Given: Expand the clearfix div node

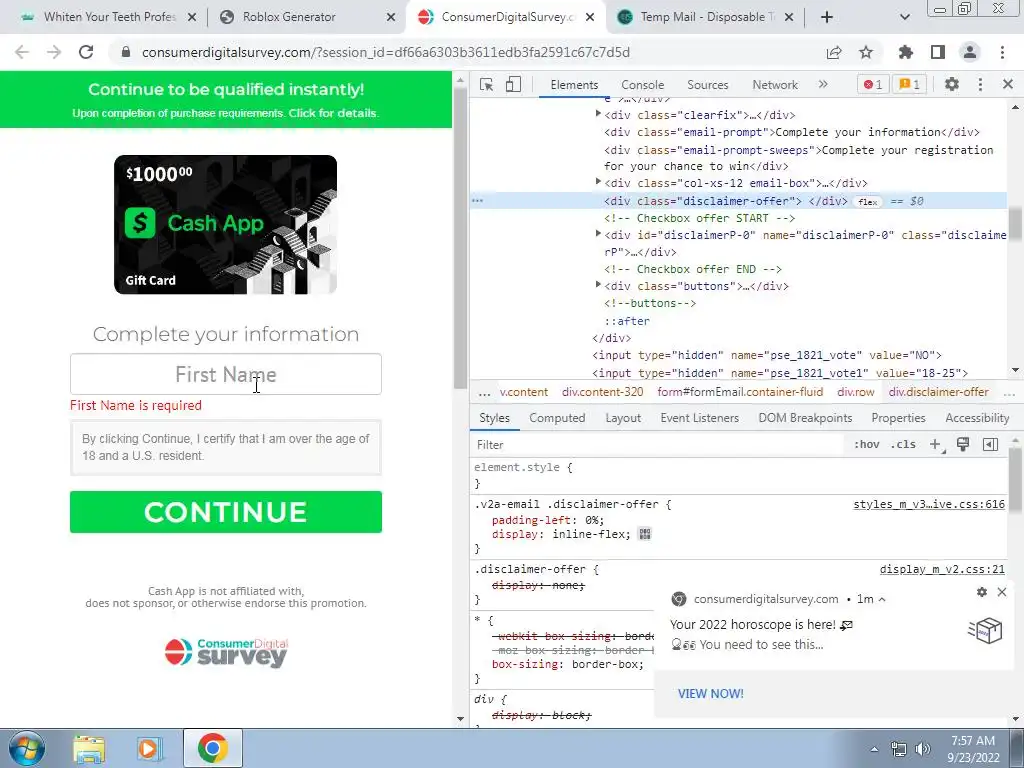Looking at the screenshot, I should [x=598, y=114].
